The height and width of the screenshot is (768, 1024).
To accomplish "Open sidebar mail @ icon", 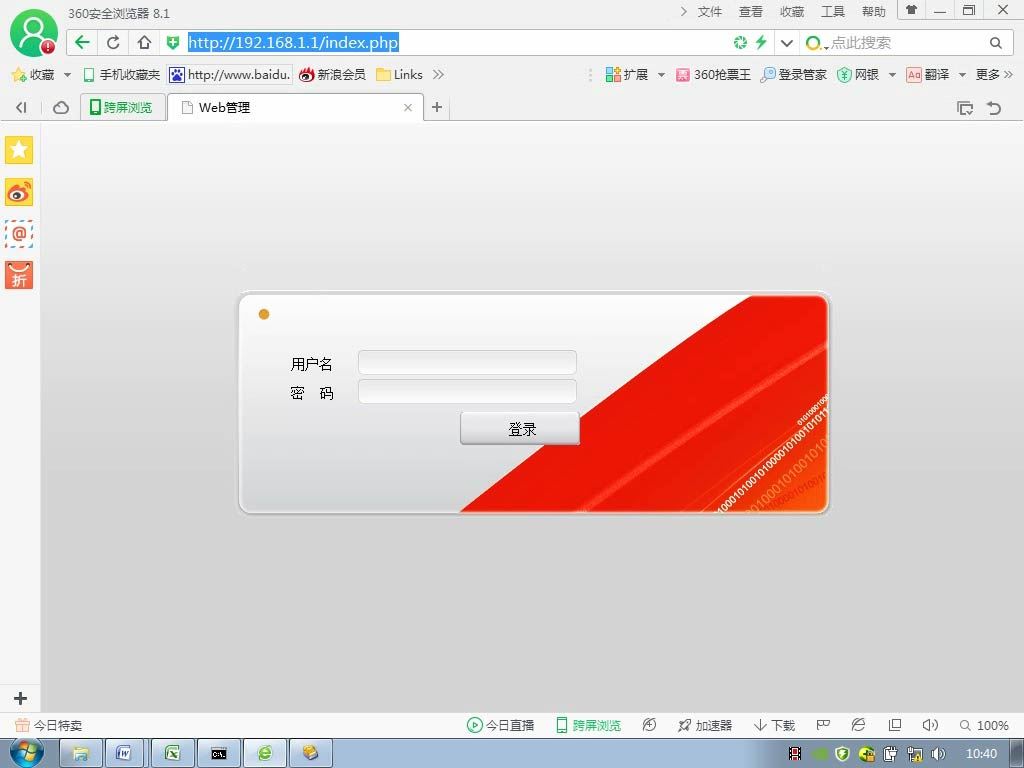I will coord(19,234).
